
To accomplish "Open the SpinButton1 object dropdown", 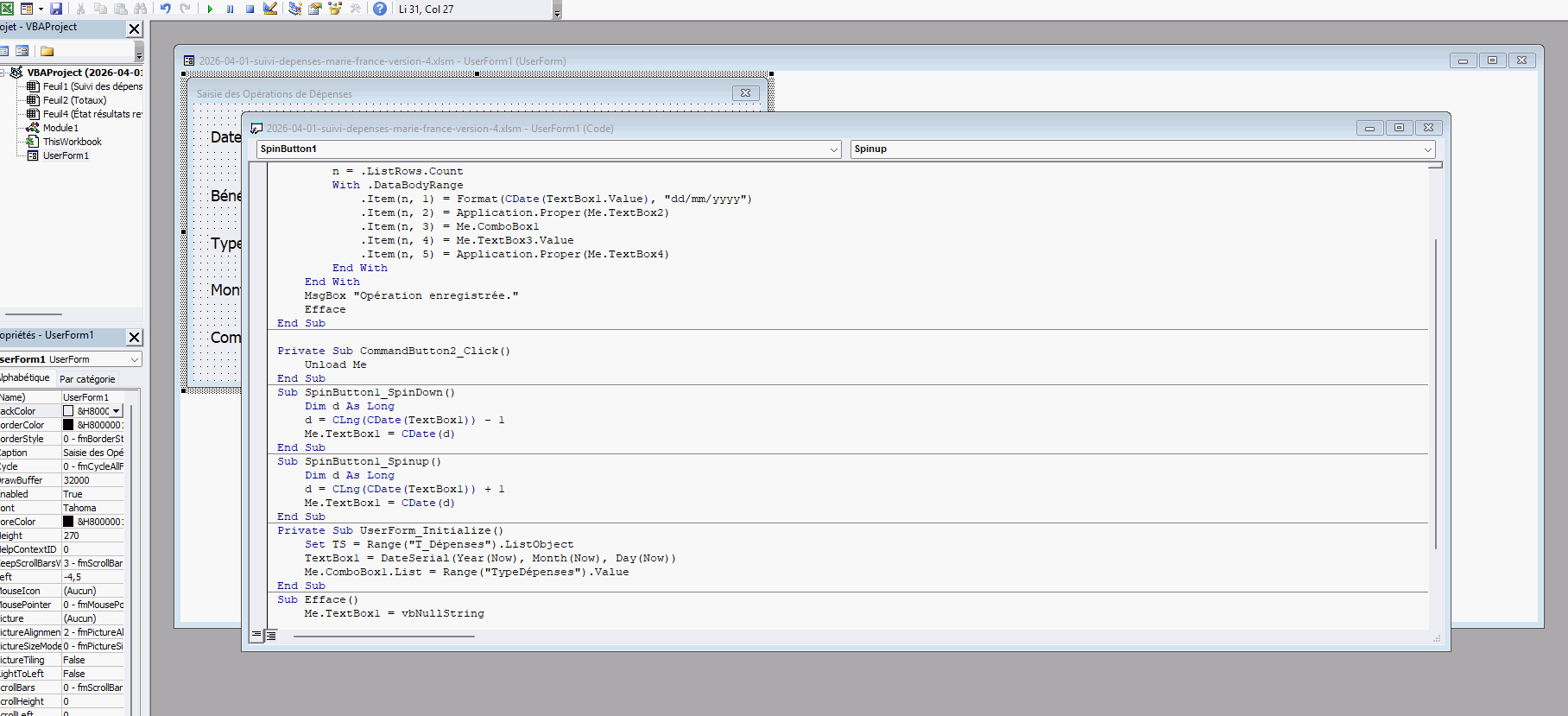I will (833, 149).
